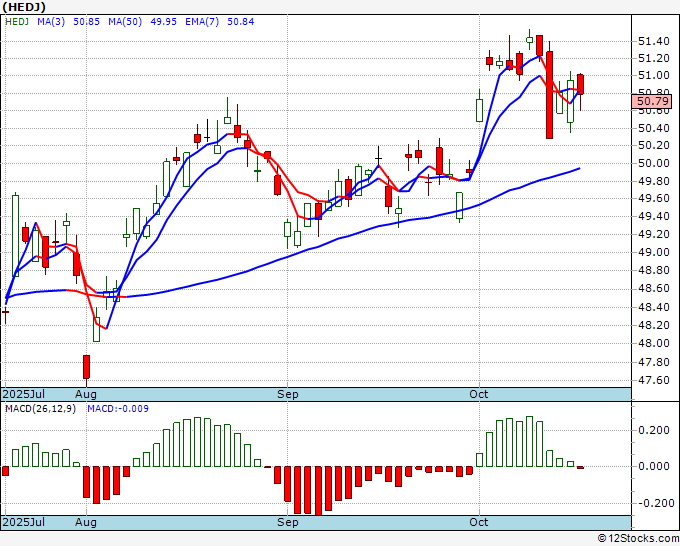Click the 48.00 price axis label
This screenshot has height=546, width=680.
654,343
